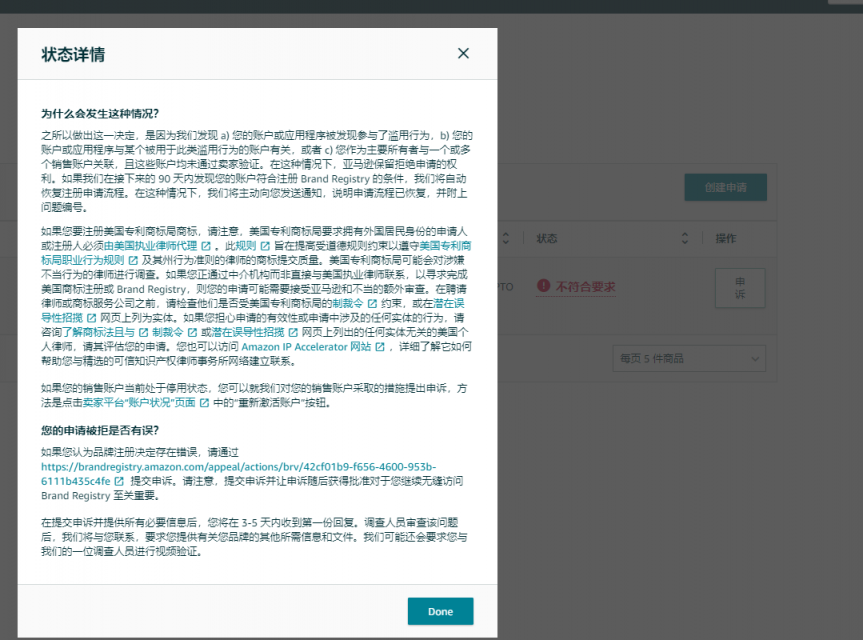Screen dimensions: 863x640
Task: Click external-link icon before 网页上列为实体
Action: click(x=91, y=318)
